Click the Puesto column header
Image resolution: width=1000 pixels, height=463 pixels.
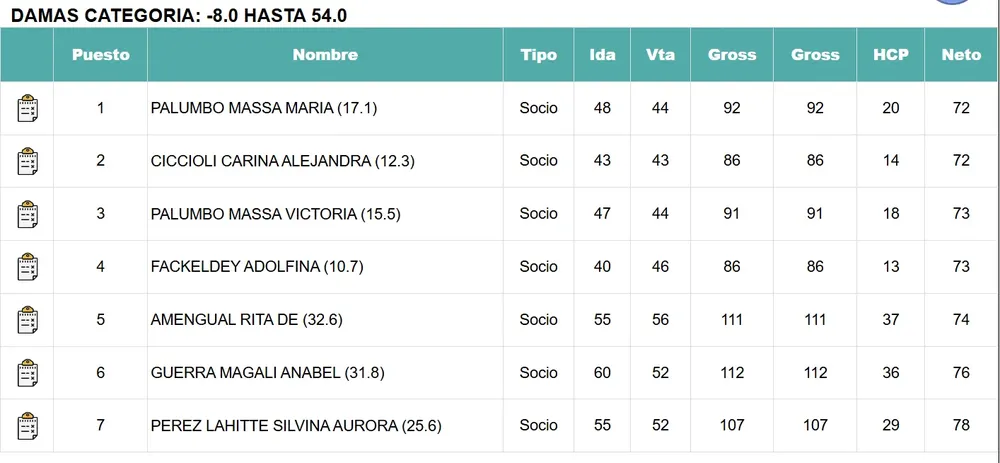[100, 55]
